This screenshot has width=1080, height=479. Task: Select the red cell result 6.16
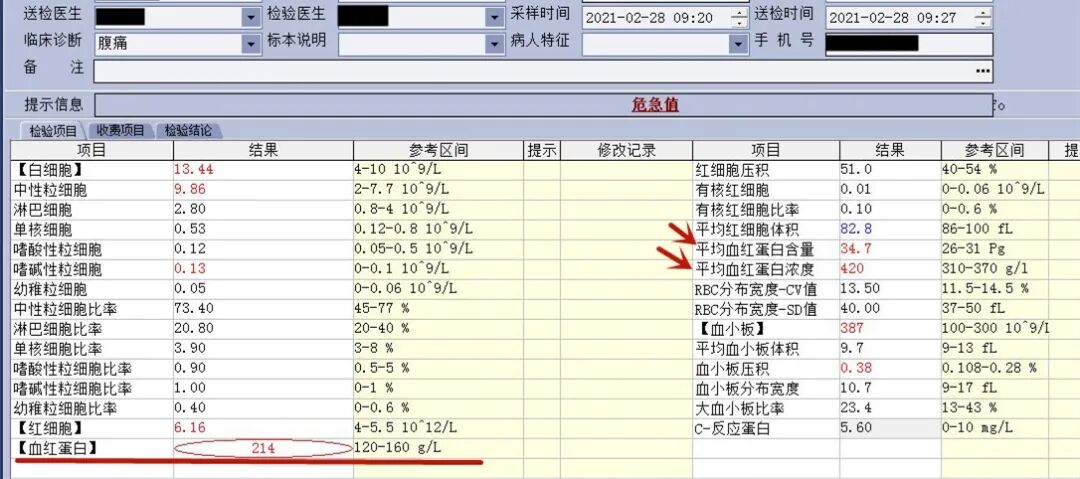(190, 429)
